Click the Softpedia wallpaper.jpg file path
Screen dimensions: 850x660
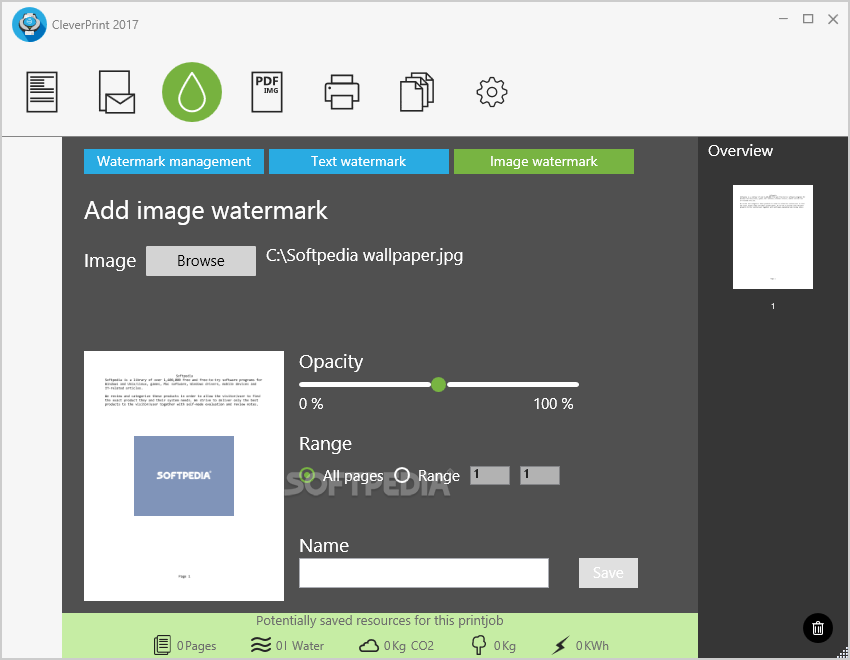(364, 255)
